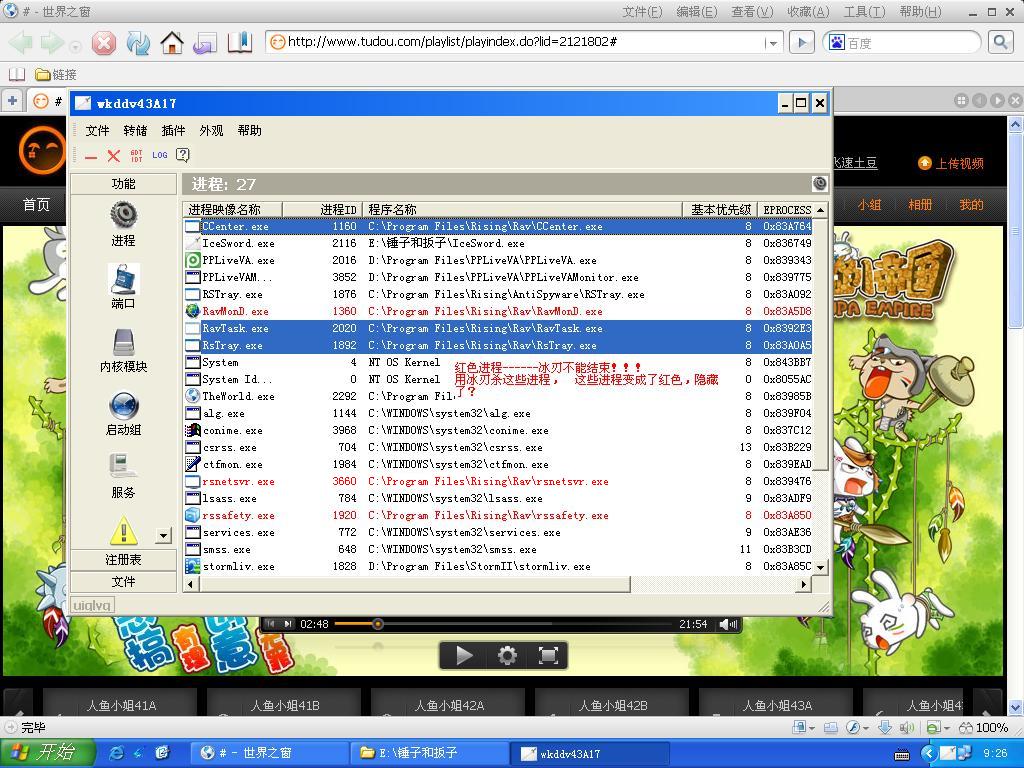Expand the sidebar dropdown arrow beside warning icon
This screenshot has height=768, width=1024.
(164, 536)
